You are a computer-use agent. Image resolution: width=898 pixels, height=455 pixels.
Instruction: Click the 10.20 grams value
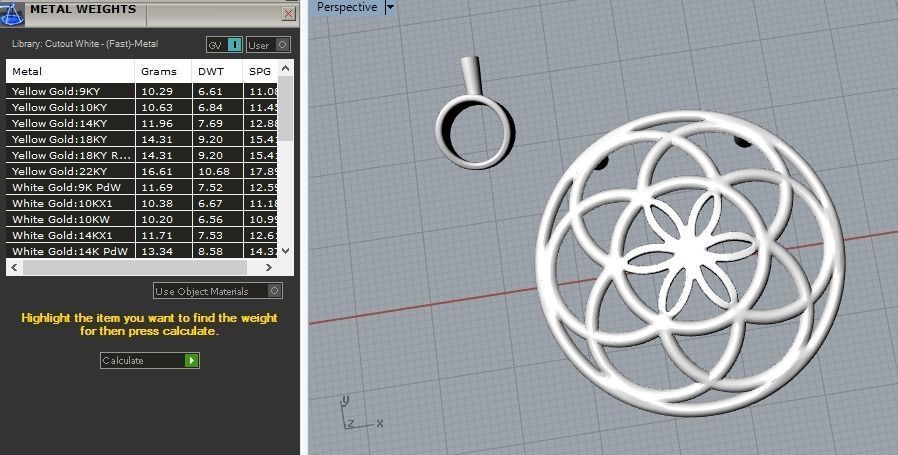[156, 219]
